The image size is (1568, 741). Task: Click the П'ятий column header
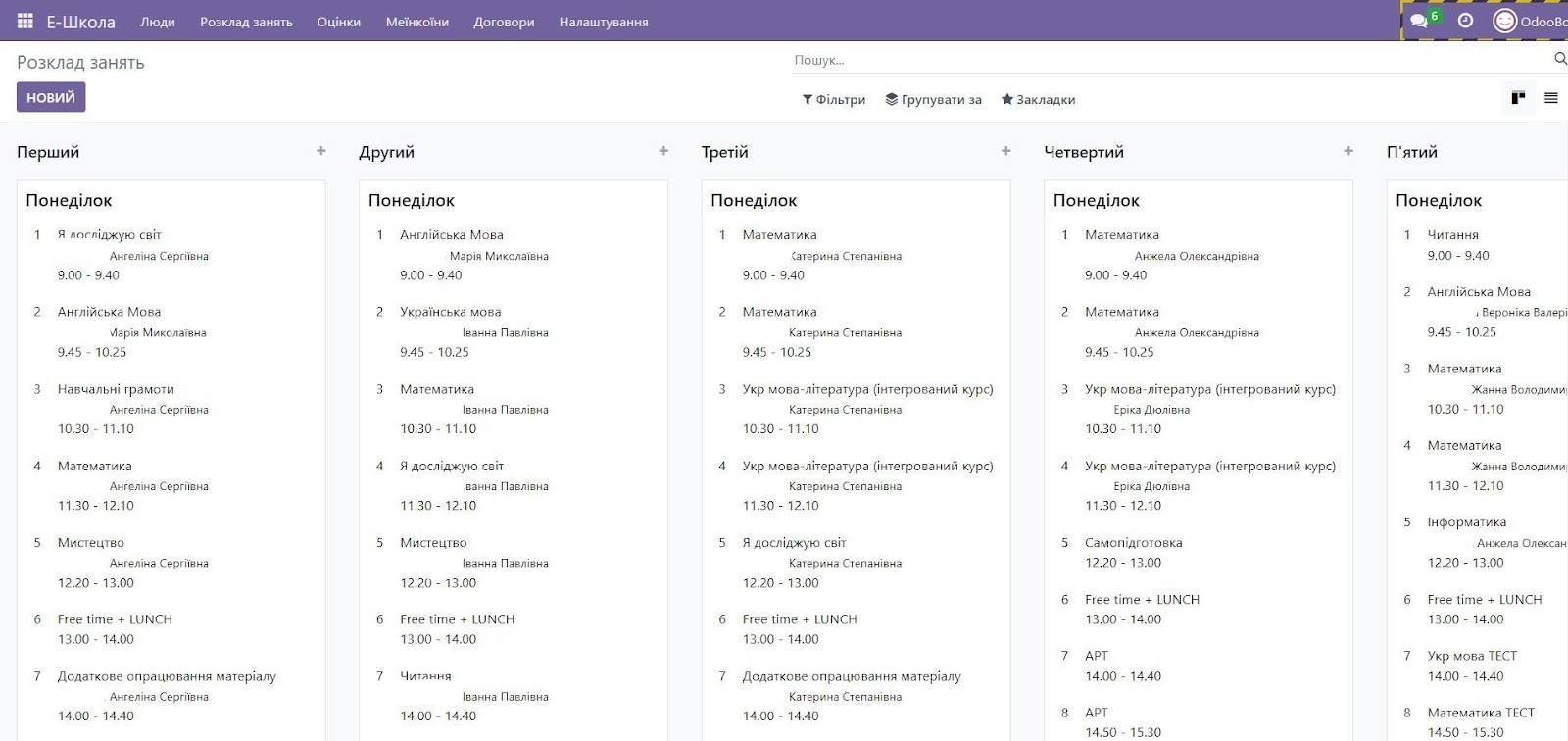coord(1412,152)
